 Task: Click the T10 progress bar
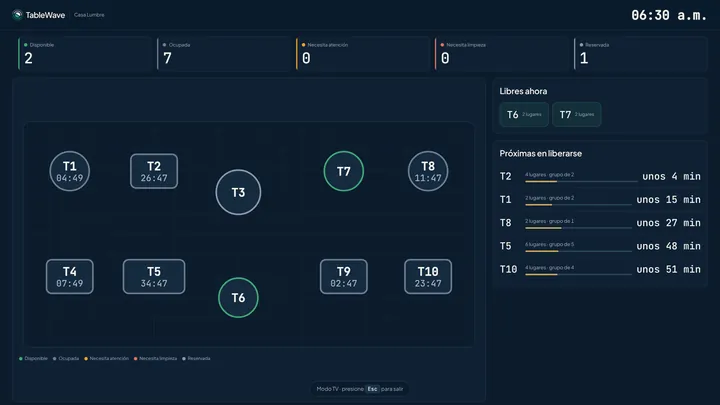578,275
